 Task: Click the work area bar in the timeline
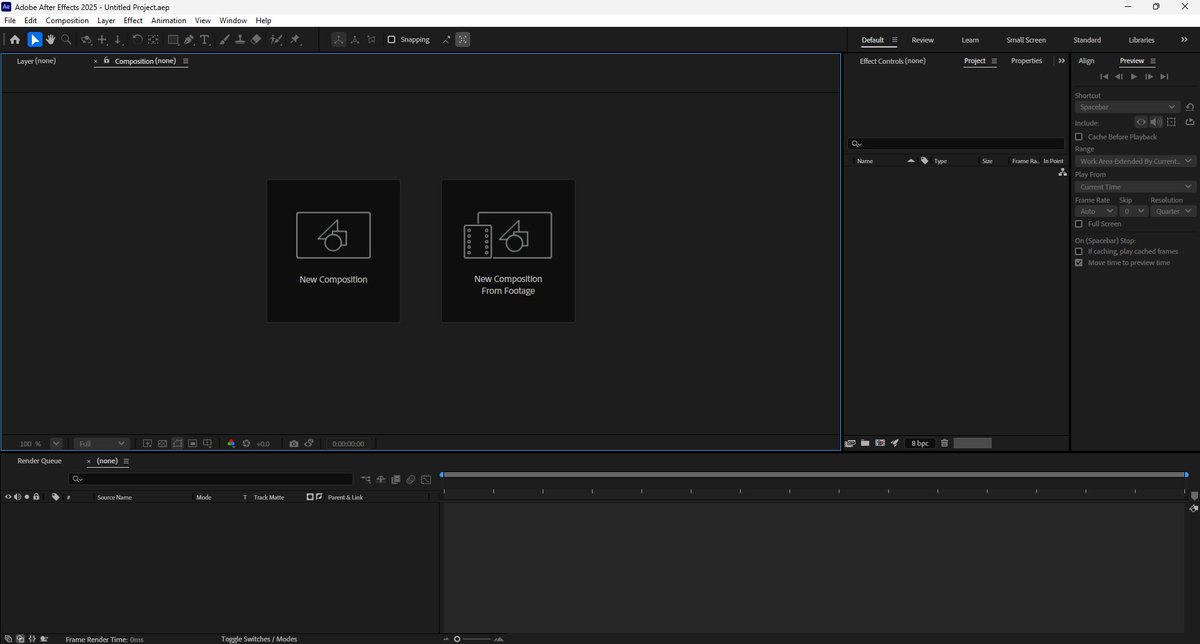[x=814, y=474]
